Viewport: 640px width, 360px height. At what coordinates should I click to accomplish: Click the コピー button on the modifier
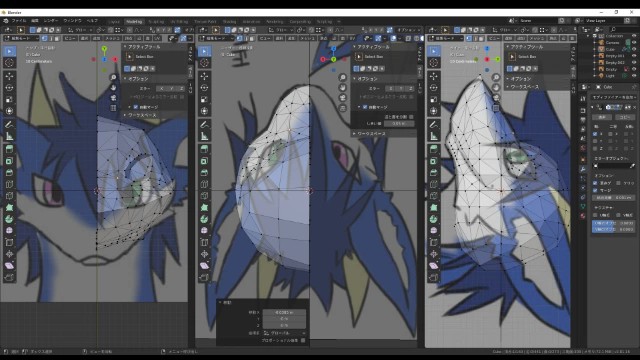624,117
